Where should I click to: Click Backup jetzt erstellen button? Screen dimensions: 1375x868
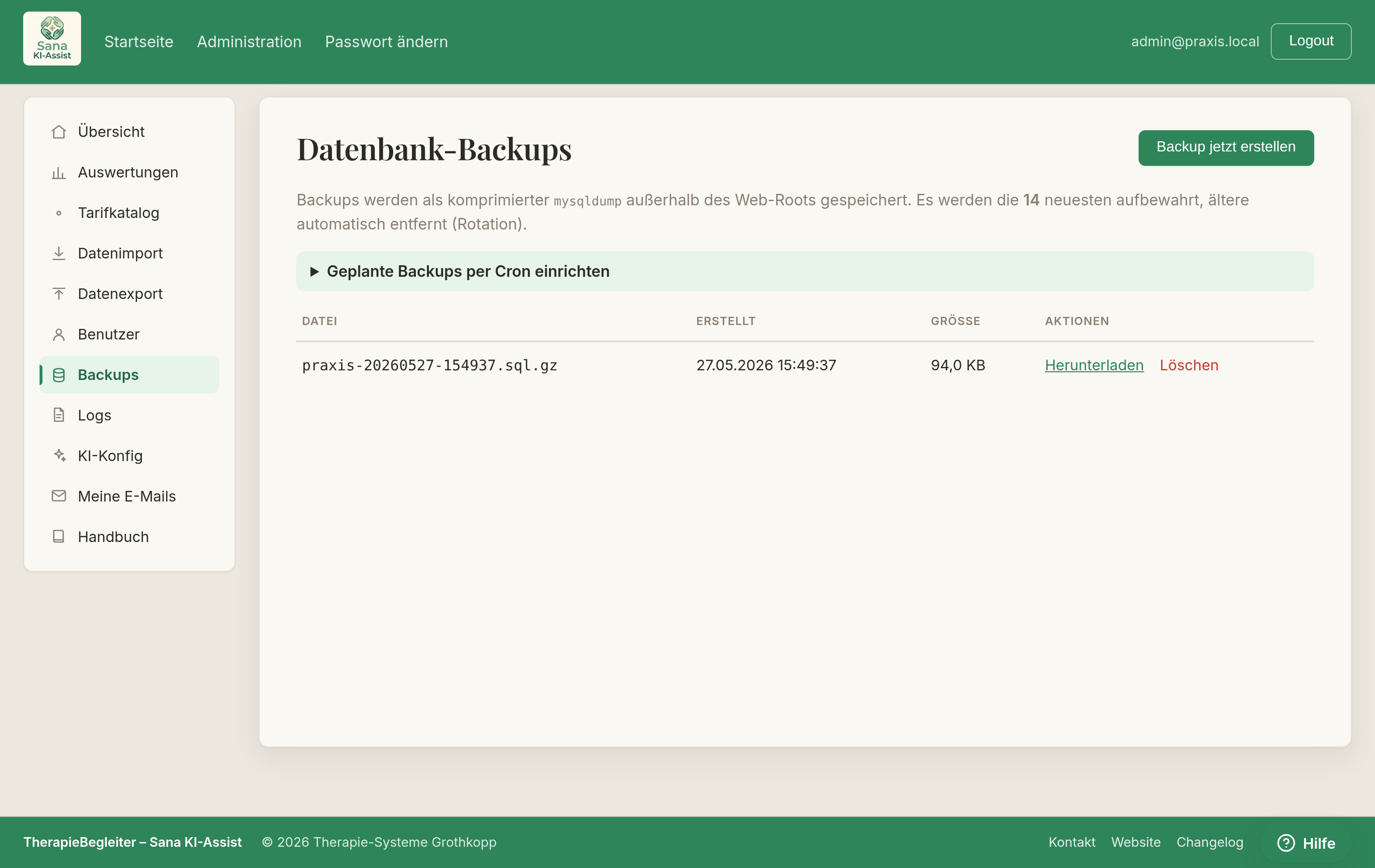[x=1226, y=148]
